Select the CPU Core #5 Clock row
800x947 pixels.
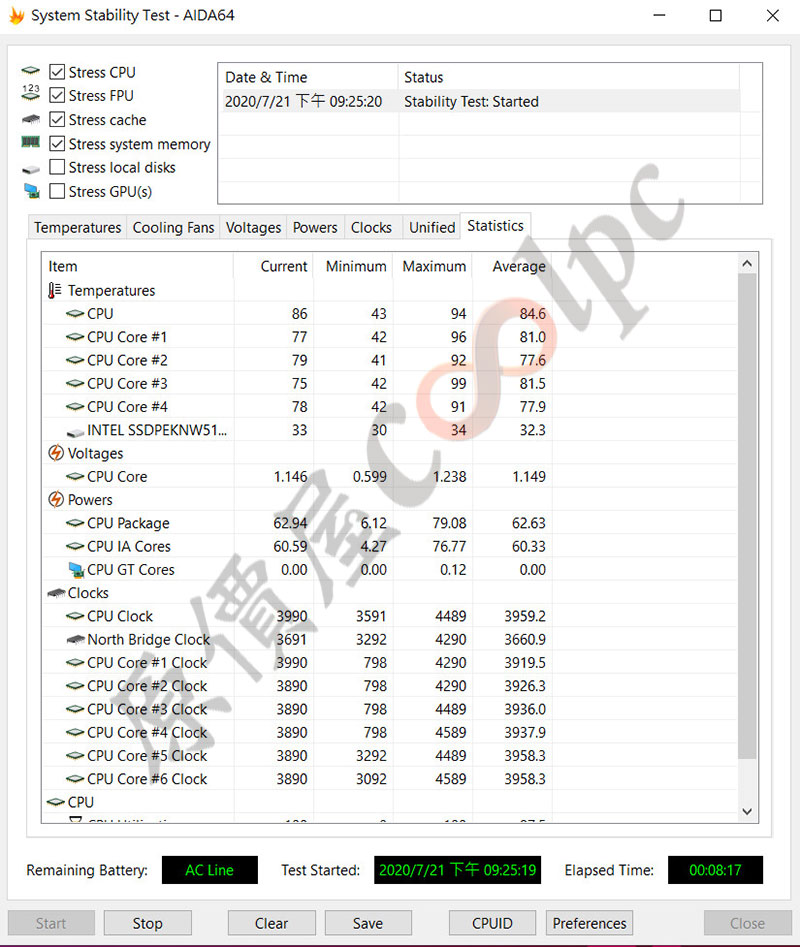(x=389, y=756)
